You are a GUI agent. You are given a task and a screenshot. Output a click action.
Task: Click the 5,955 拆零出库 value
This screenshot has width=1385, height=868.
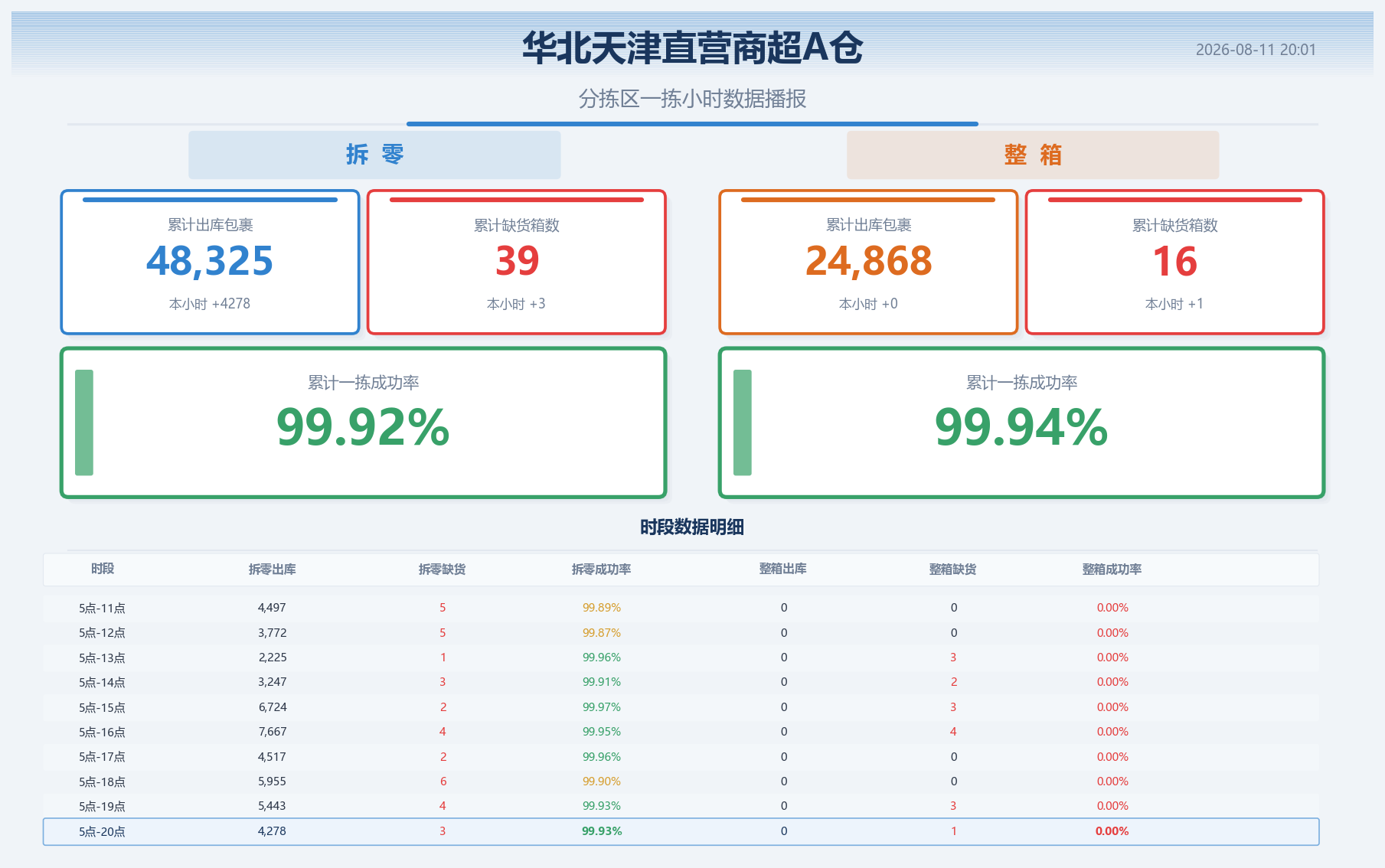pyautogui.click(x=272, y=782)
